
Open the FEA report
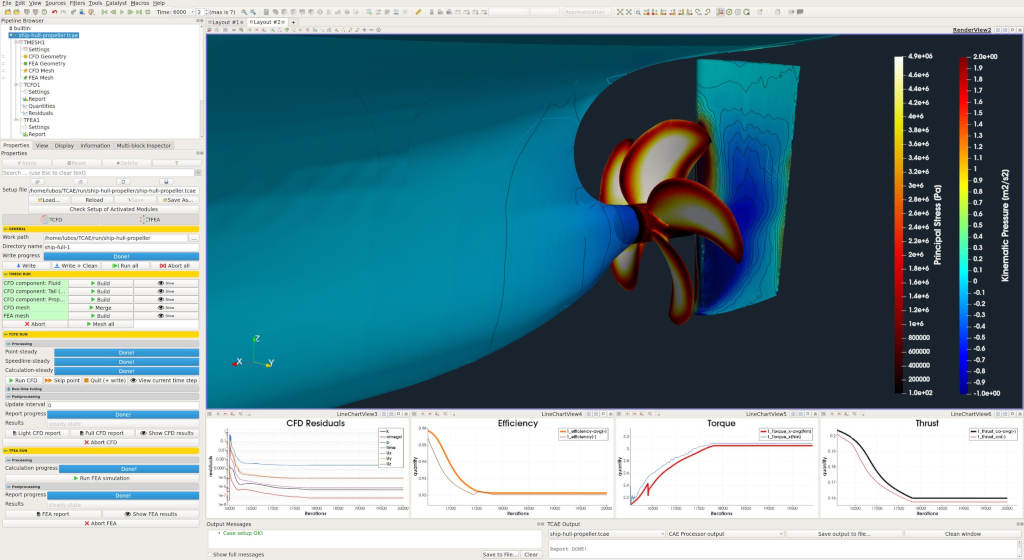(52, 514)
